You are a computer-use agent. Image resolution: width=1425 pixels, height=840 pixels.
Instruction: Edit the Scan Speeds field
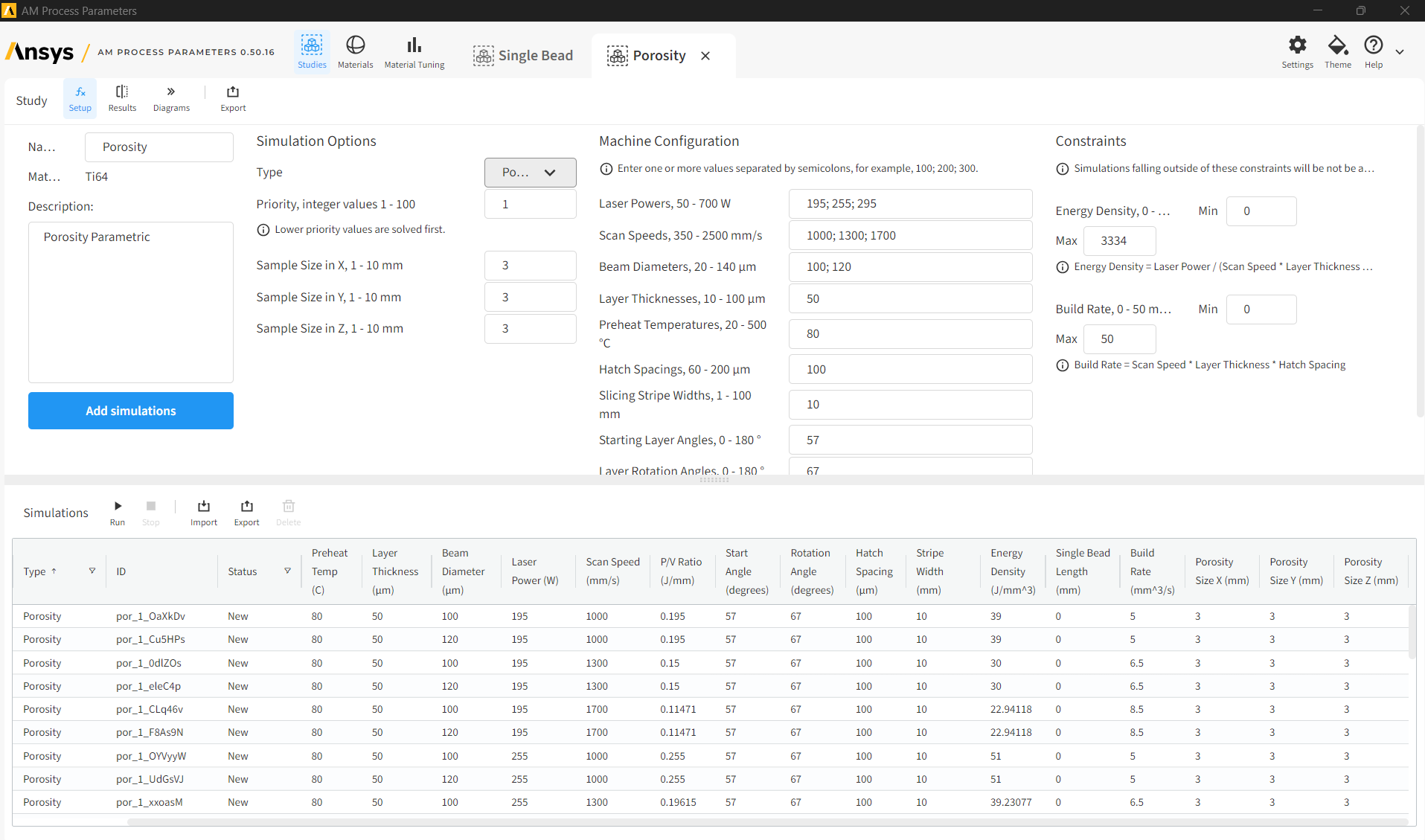(910, 235)
